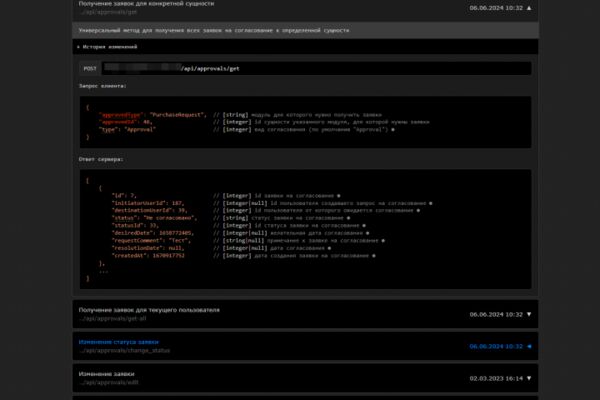Screen dimensions: 600x400
Task: Click the POST method badge
Action: (90, 69)
